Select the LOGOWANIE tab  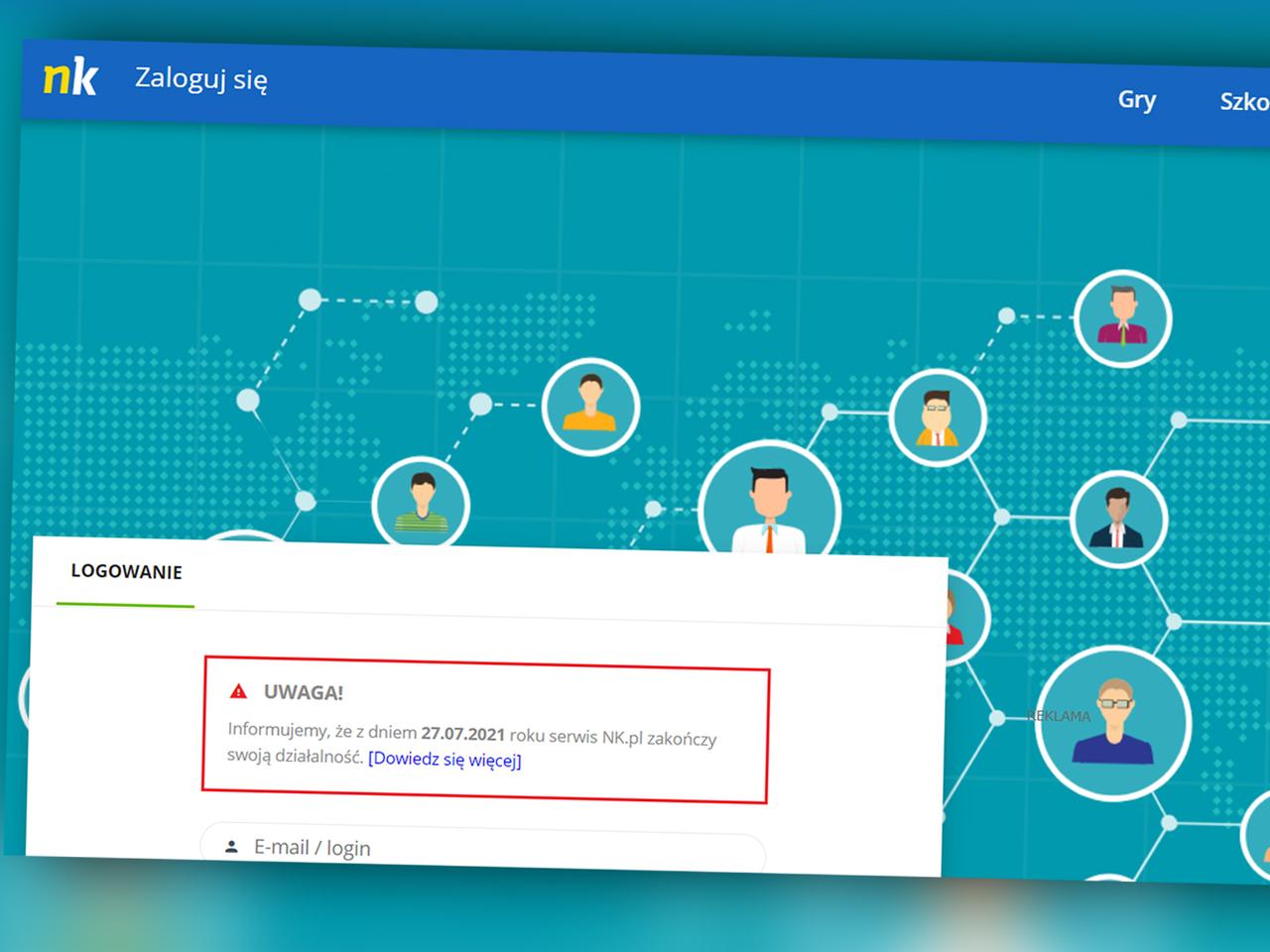tap(126, 571)
